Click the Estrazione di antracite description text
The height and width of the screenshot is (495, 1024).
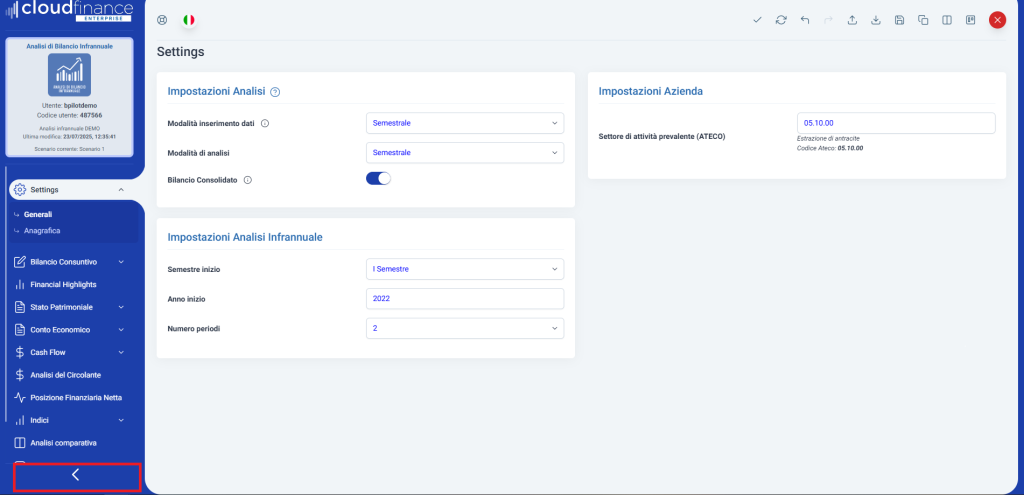coord(827,138)
